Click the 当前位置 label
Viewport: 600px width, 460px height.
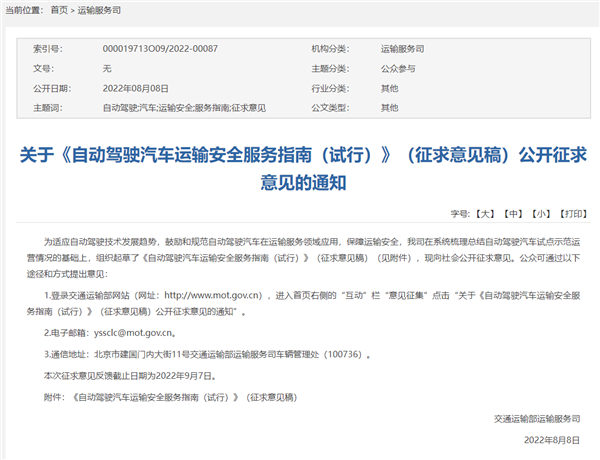click(x=24, y=10)
